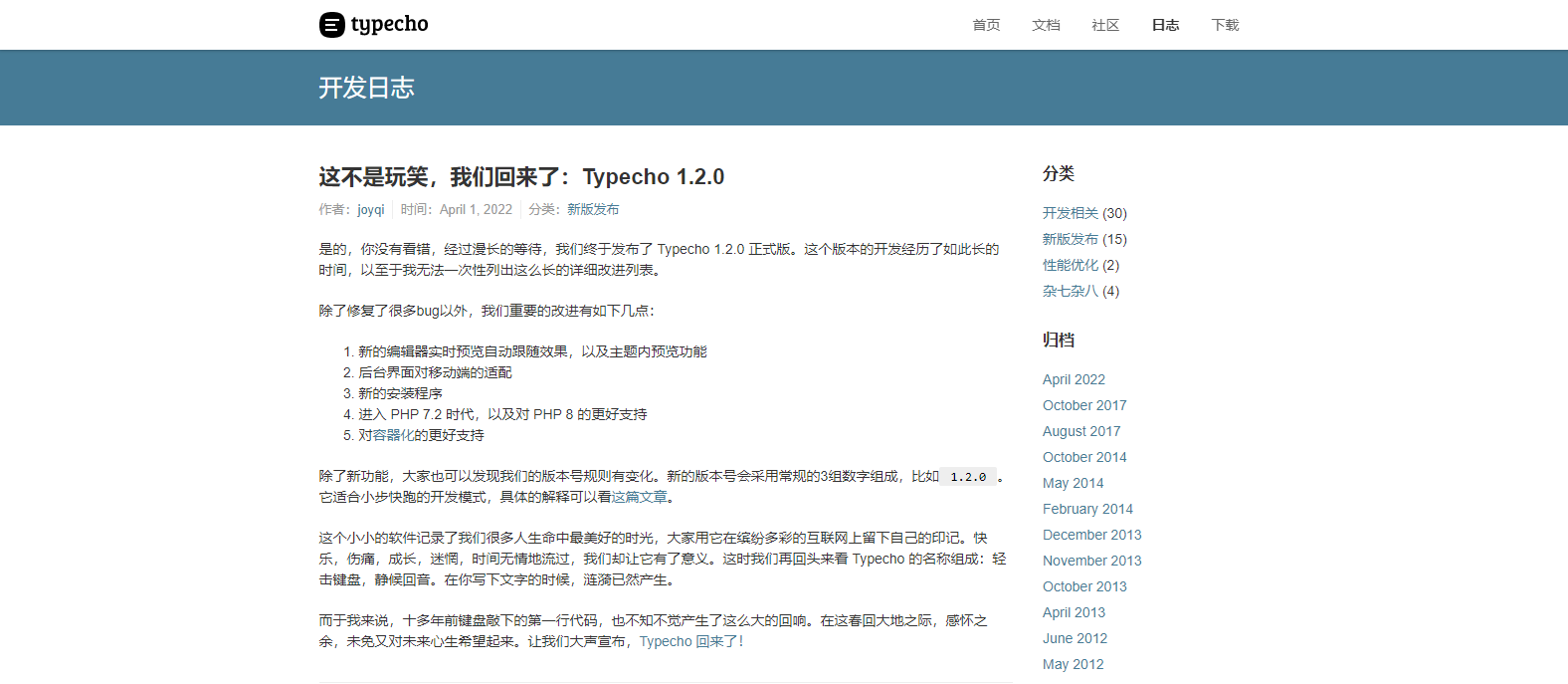
Task: Open the February 2014 archive
Action: point(1087,509)
